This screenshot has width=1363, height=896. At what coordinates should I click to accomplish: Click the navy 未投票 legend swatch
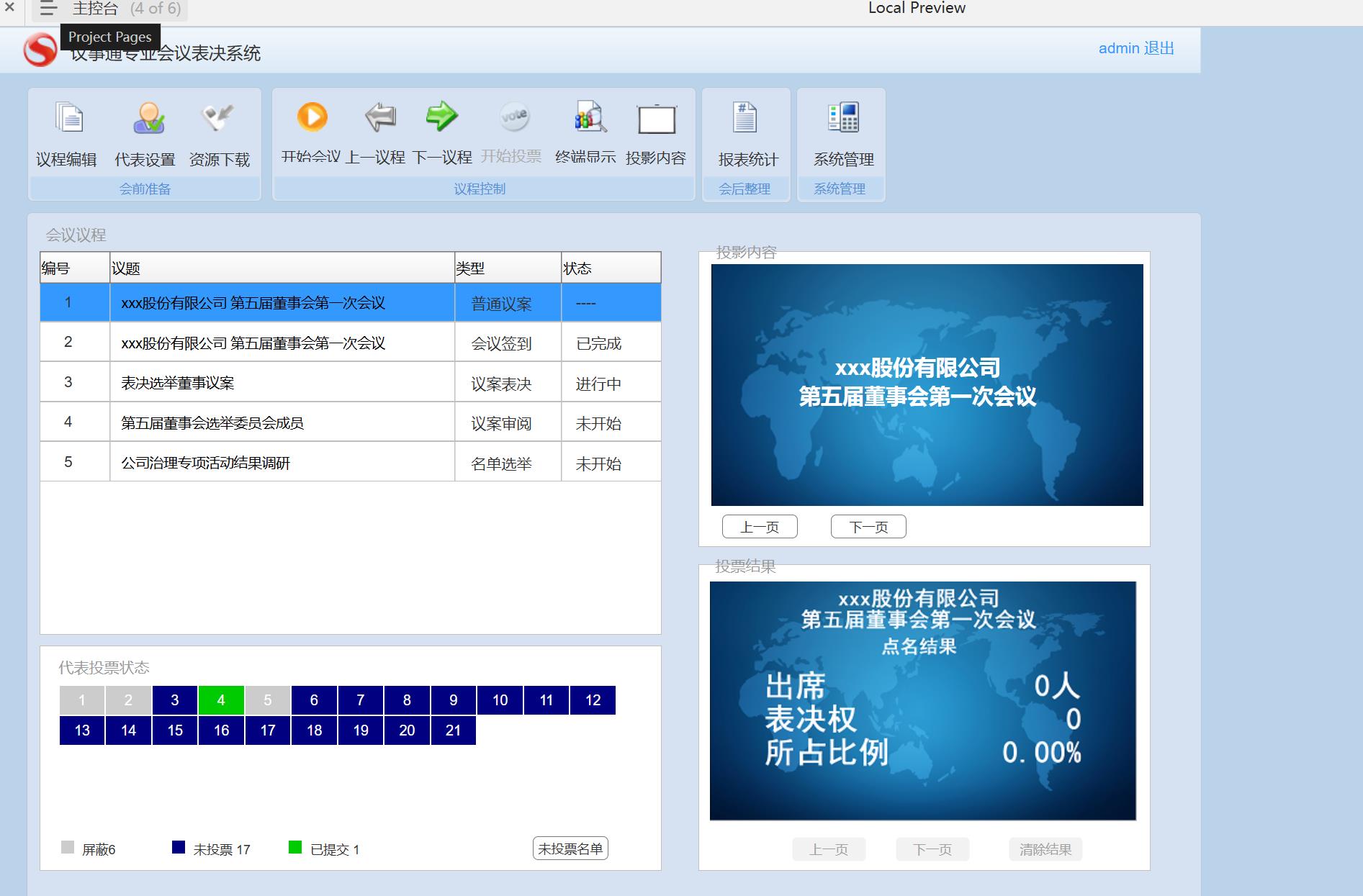(x=179, y=847)
